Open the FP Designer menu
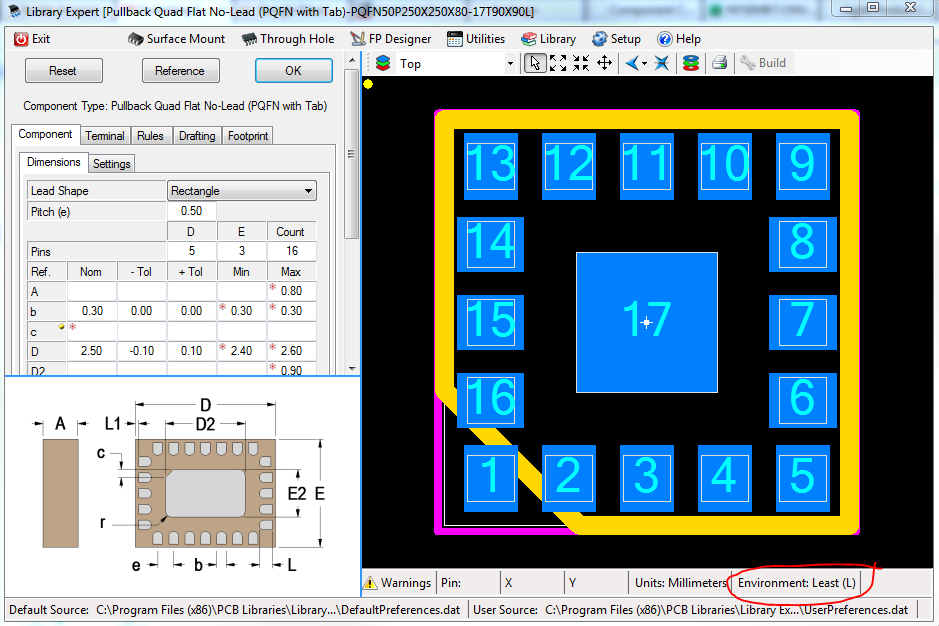 point(391,39)
